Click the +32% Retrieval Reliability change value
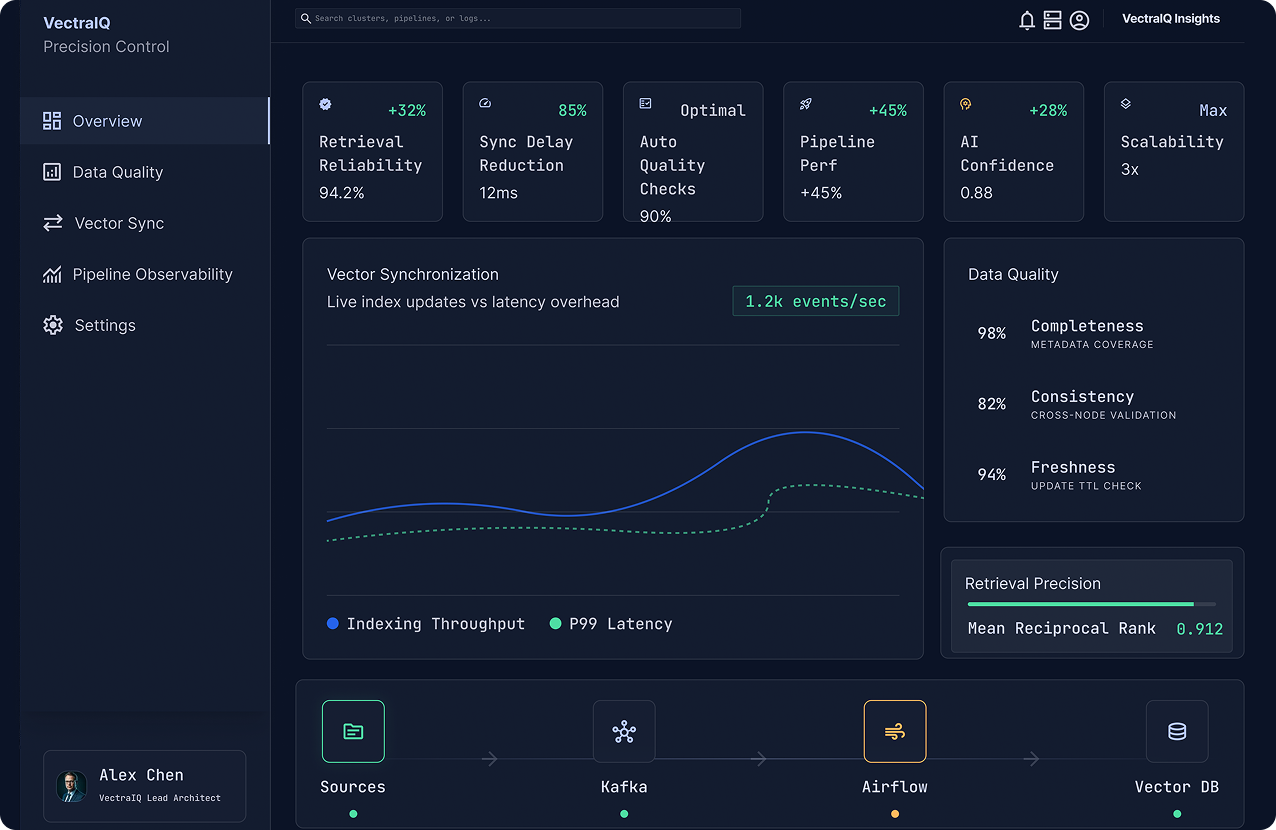 coord(407,111)
